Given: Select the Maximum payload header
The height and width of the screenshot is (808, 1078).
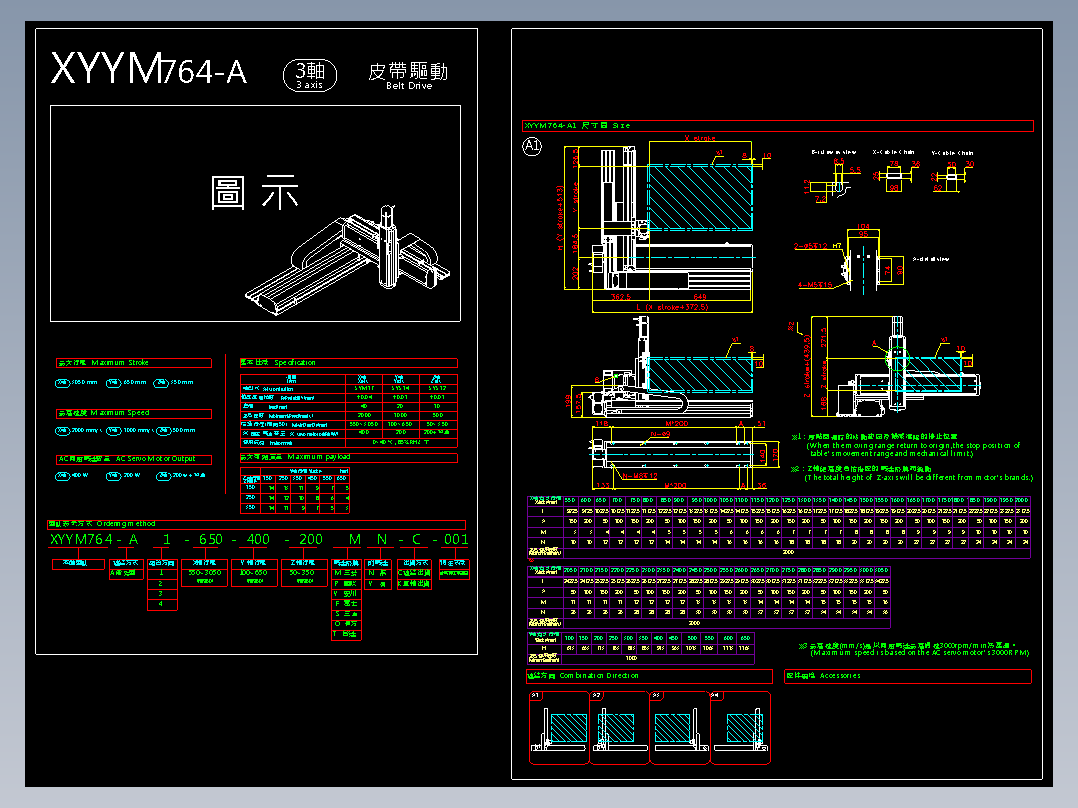Looking at the screenshot, I should pyautogui.click(x=349, y=457).
